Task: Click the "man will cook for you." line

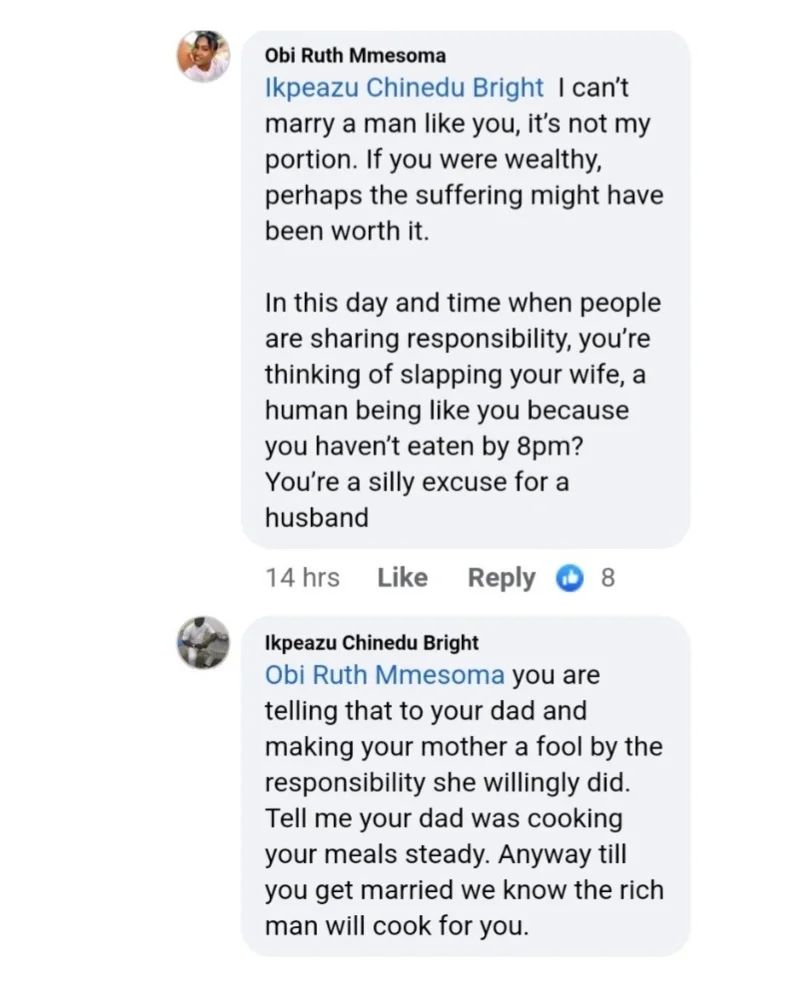Action: click(396, 927)
